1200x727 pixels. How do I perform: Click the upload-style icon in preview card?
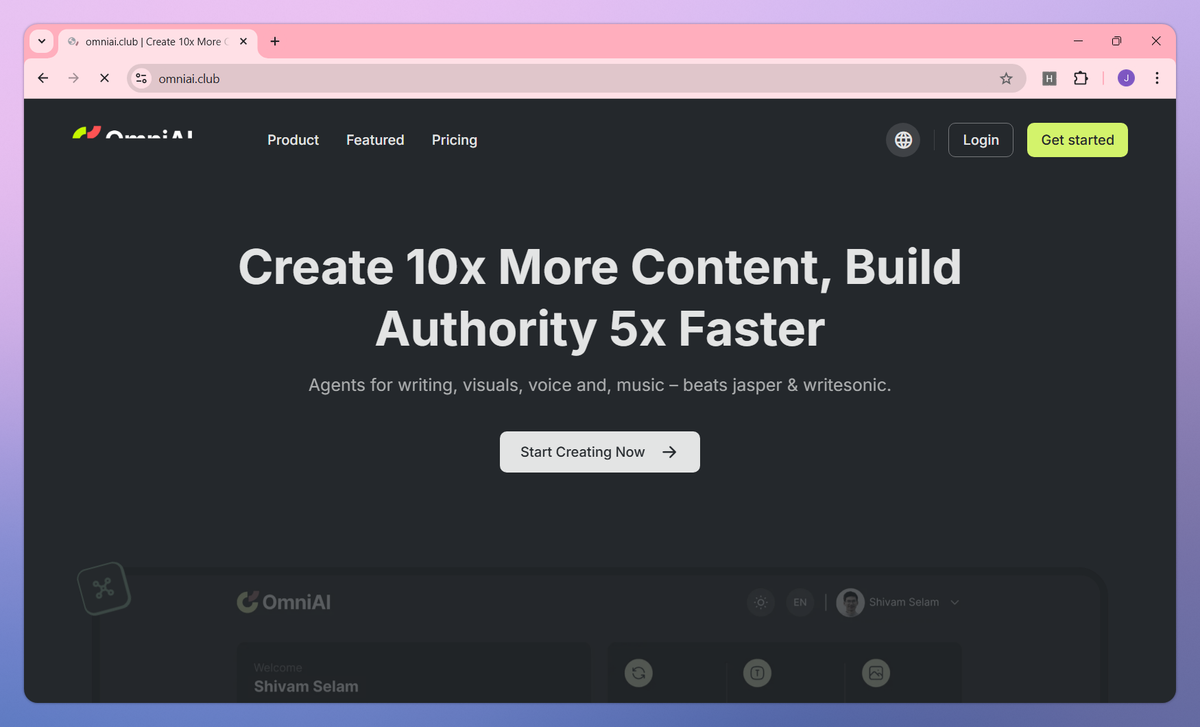click(x=758, y=673)
